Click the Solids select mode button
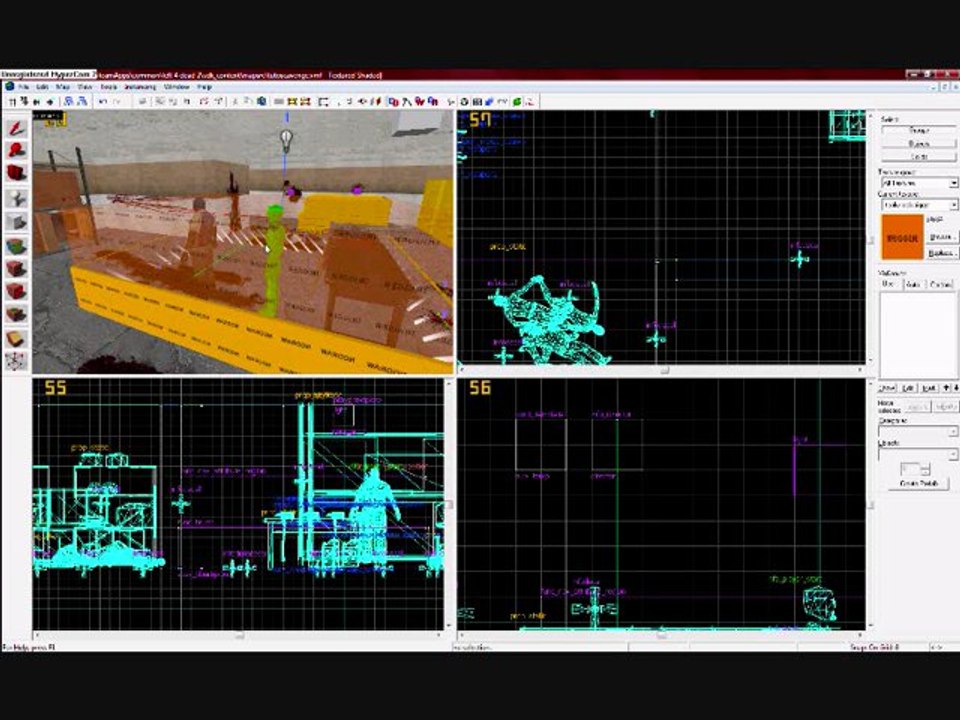The height and width of the screenshot is (720, 960). pos(918,157)
